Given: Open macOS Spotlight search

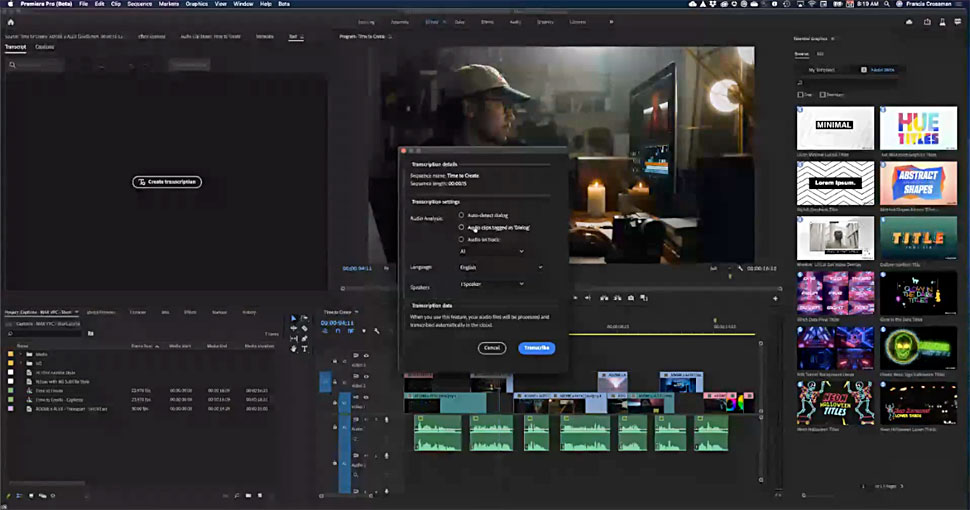Looking at the screenshot, I should pos(887,5).
